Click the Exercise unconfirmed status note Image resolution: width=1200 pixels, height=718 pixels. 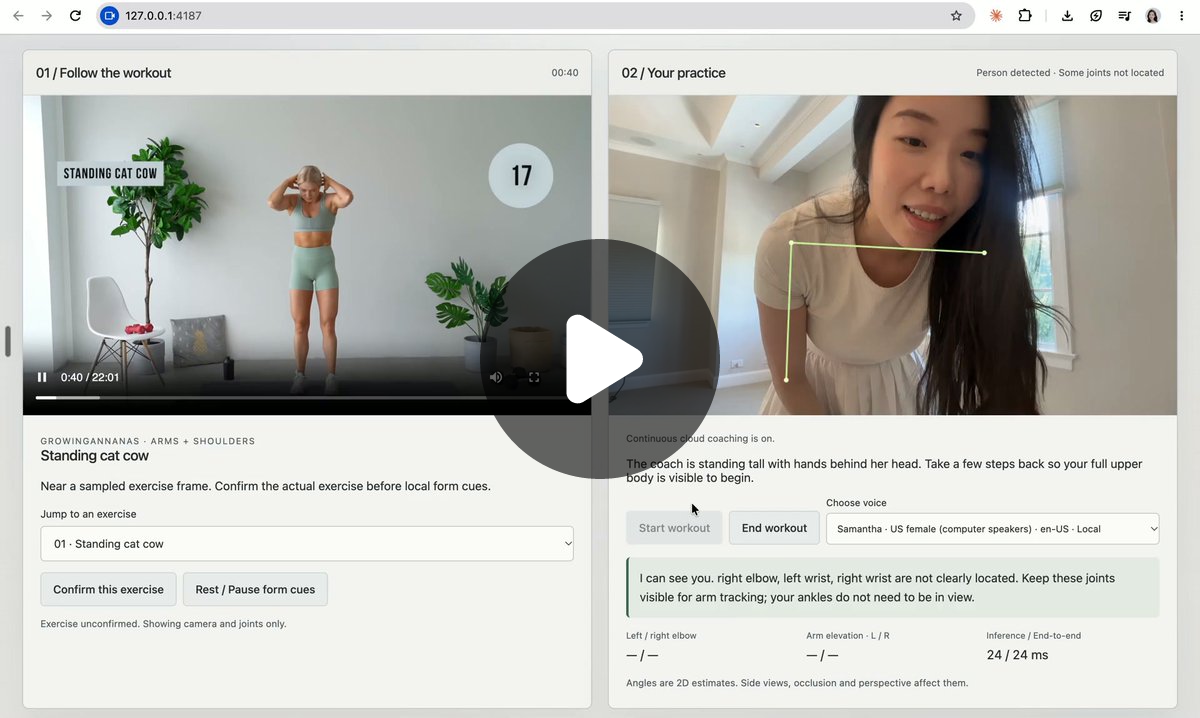point(163,624)
